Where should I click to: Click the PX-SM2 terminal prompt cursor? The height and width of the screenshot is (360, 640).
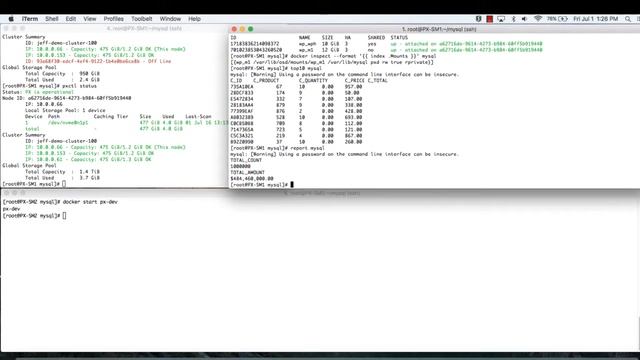tap(64, 216)
